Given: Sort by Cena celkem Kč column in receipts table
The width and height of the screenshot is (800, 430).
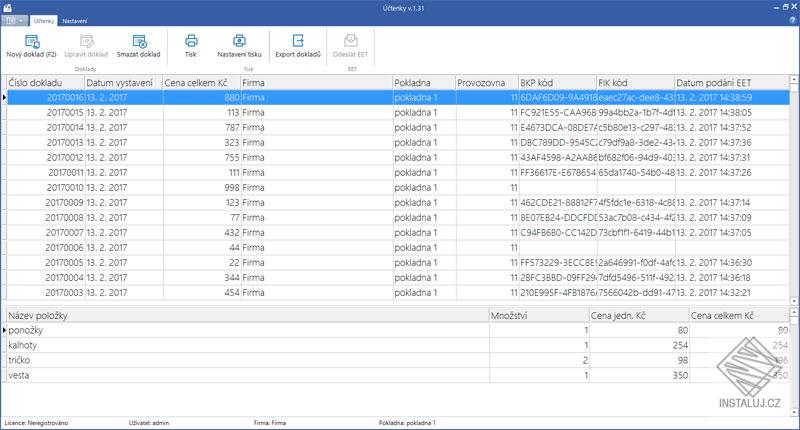Looking at the screenshot, I should click(x=200, y=82).
